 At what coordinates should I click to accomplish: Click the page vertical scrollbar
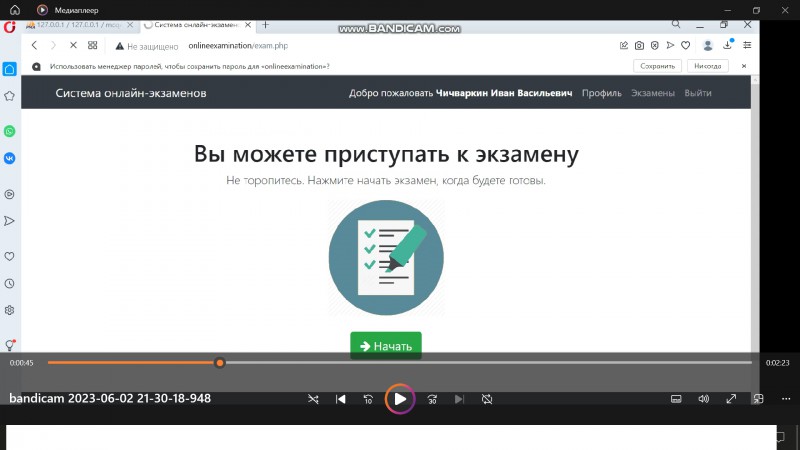pyautogui.click(x=755, y=214)
